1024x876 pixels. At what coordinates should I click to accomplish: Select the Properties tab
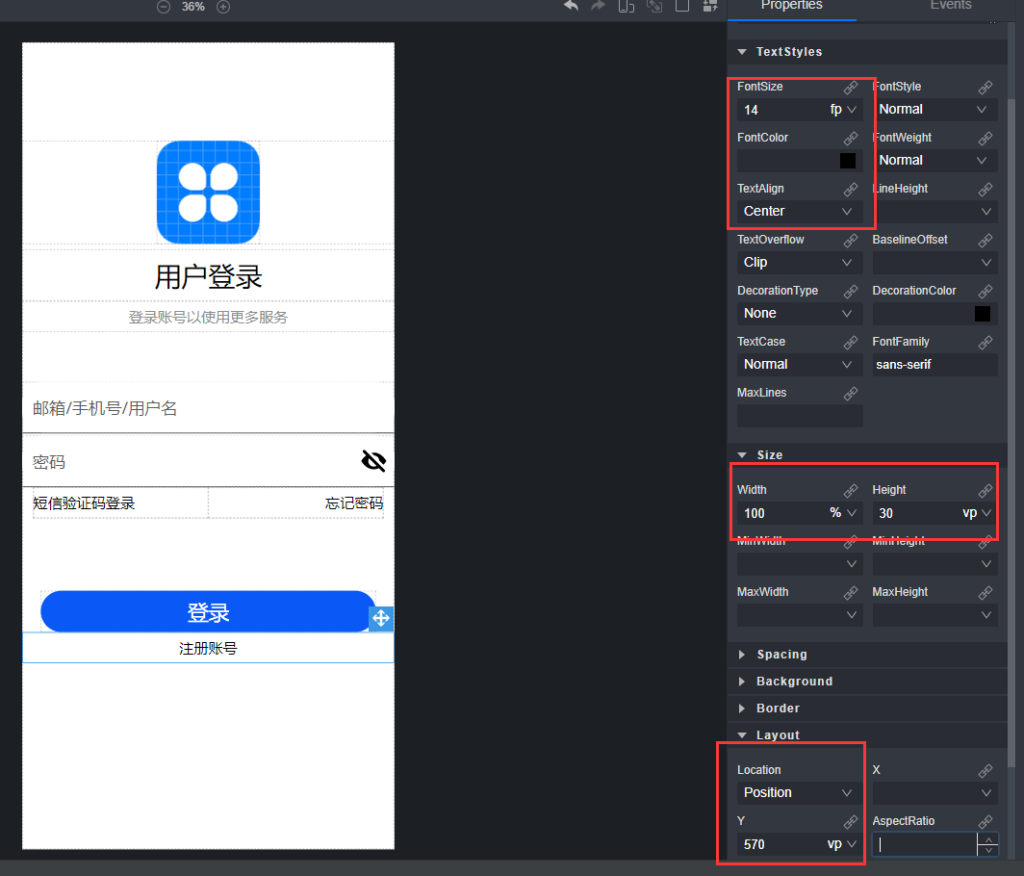[791, 6]
